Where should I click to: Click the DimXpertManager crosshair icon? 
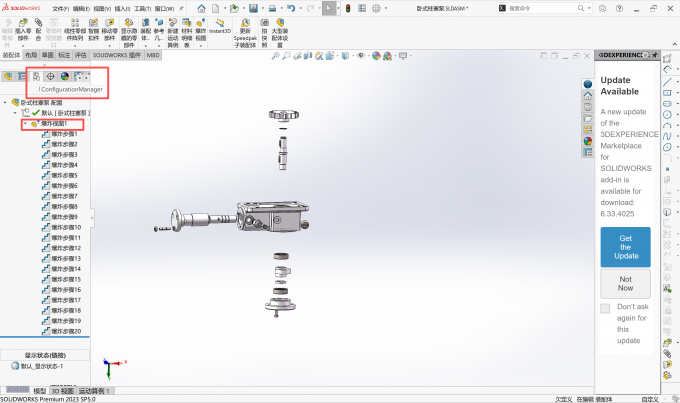[x=50, y=76]
